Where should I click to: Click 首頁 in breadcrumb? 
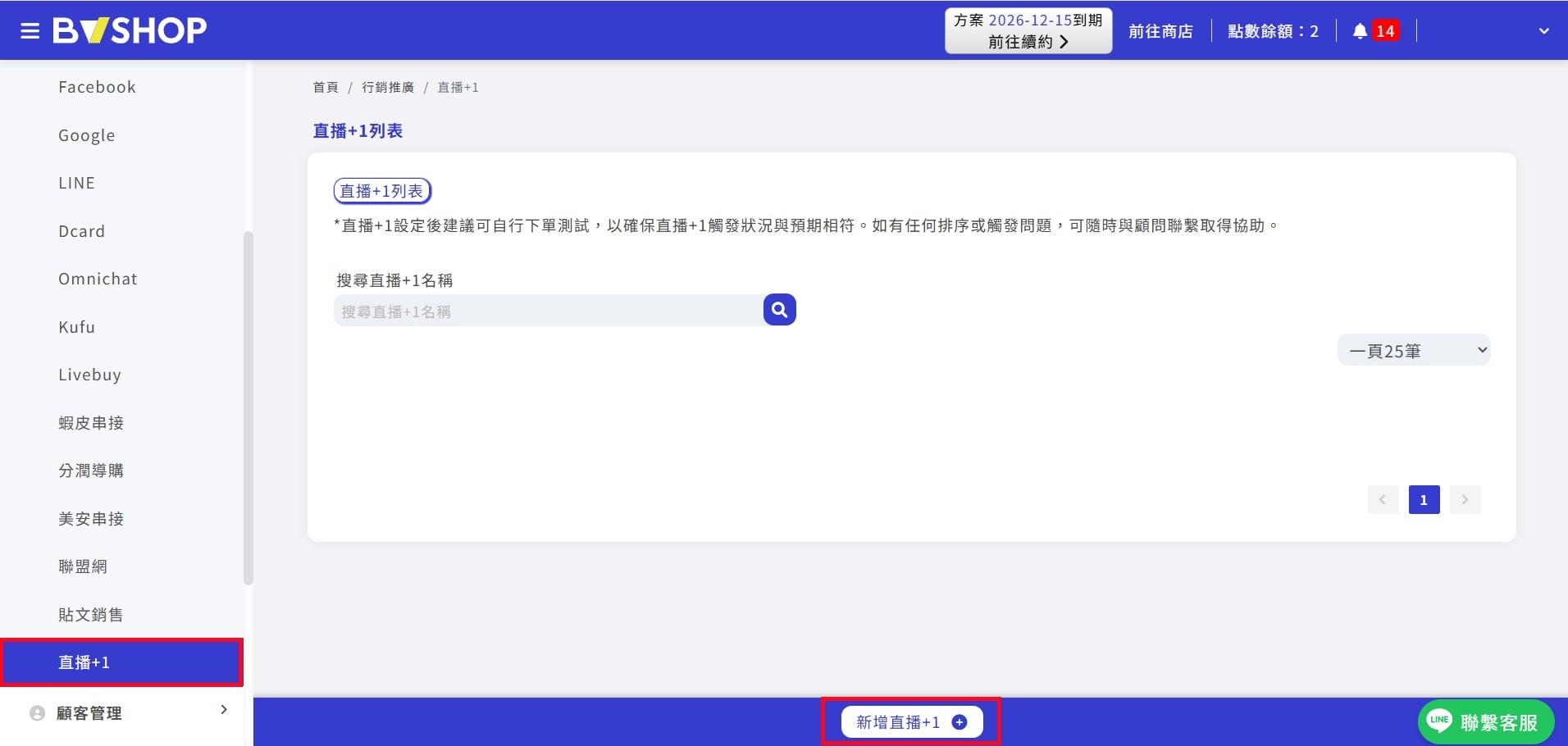pyautogui.click(x=326, y=87)
